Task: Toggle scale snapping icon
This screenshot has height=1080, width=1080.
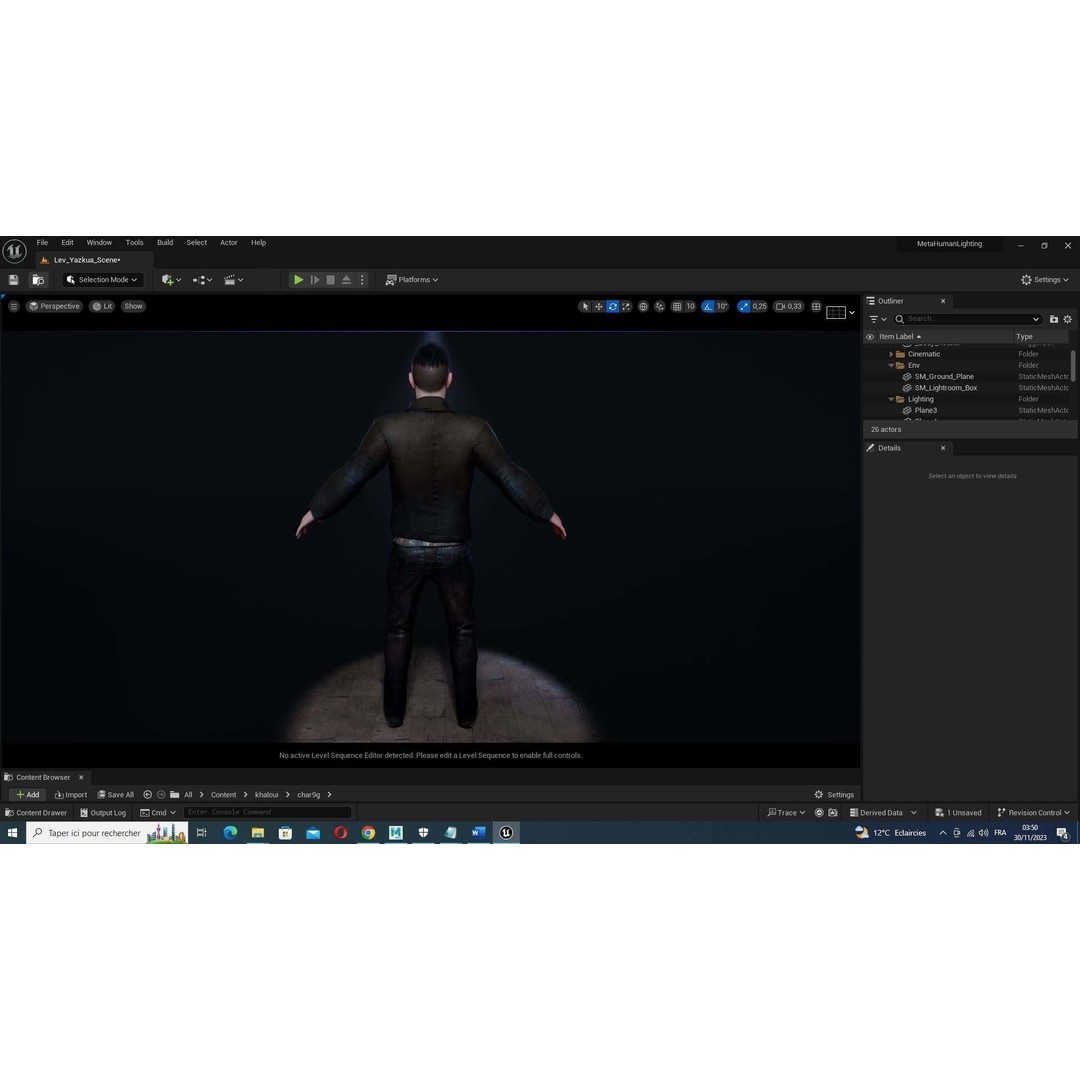Action: [743, 307]
